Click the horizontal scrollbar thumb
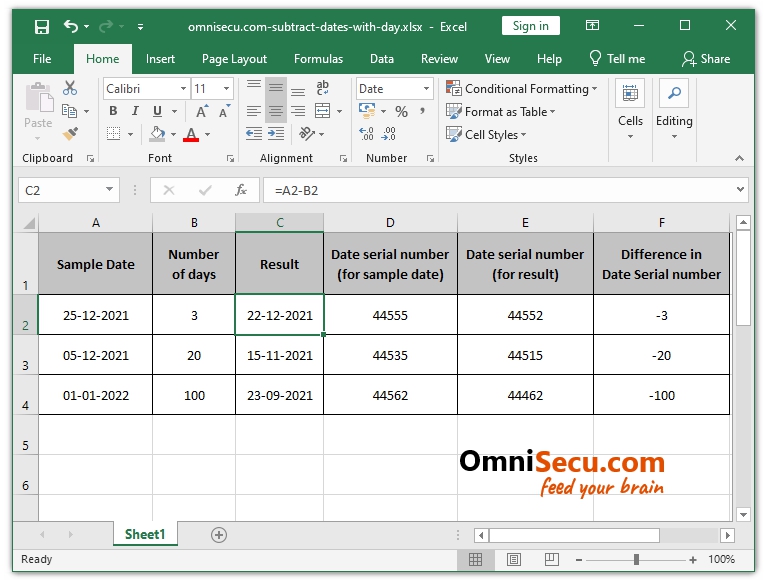 [574, 535]
